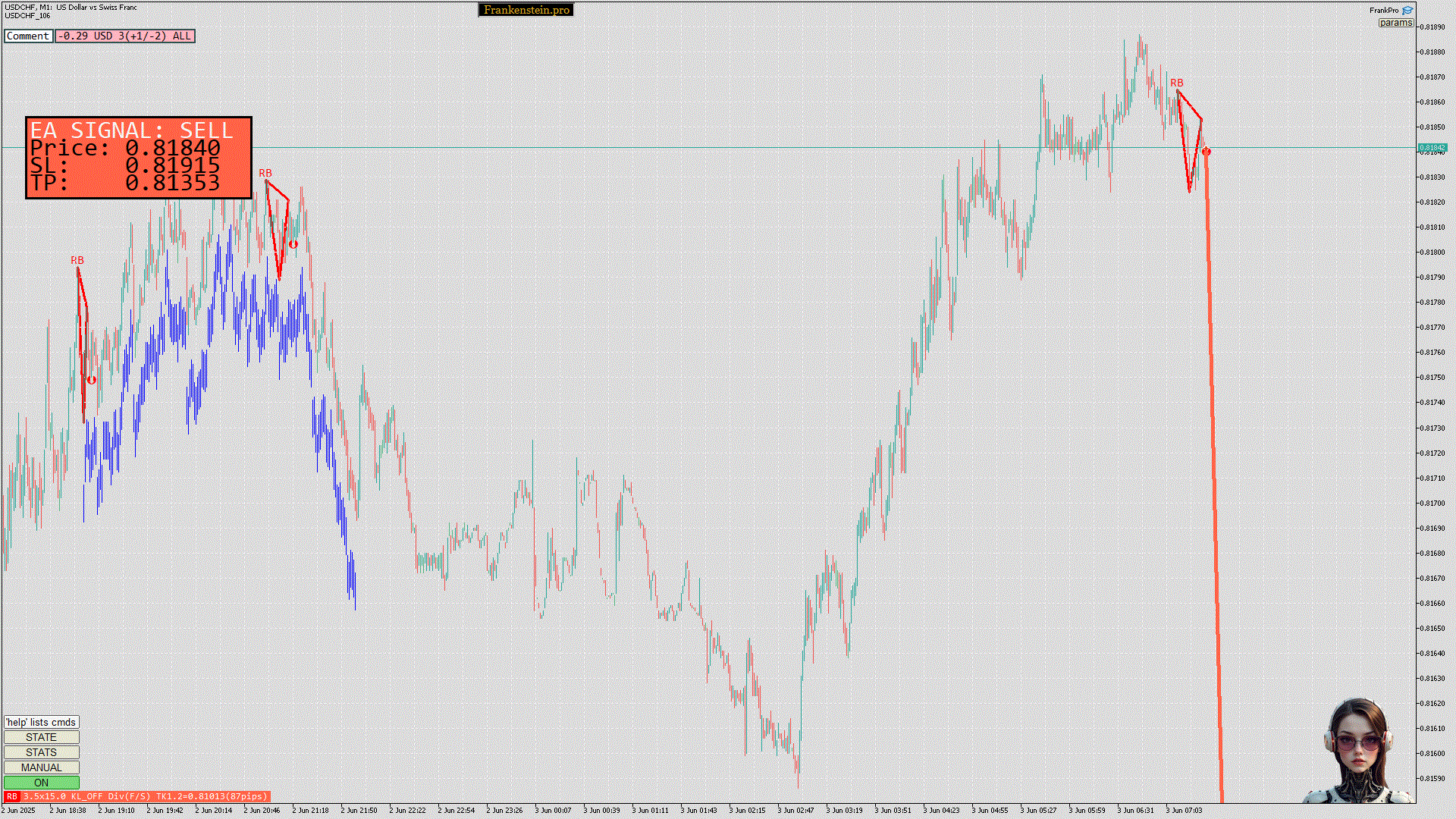Click the Comment label box
Screen dimensions: 1456x819
tap(28, 36)
